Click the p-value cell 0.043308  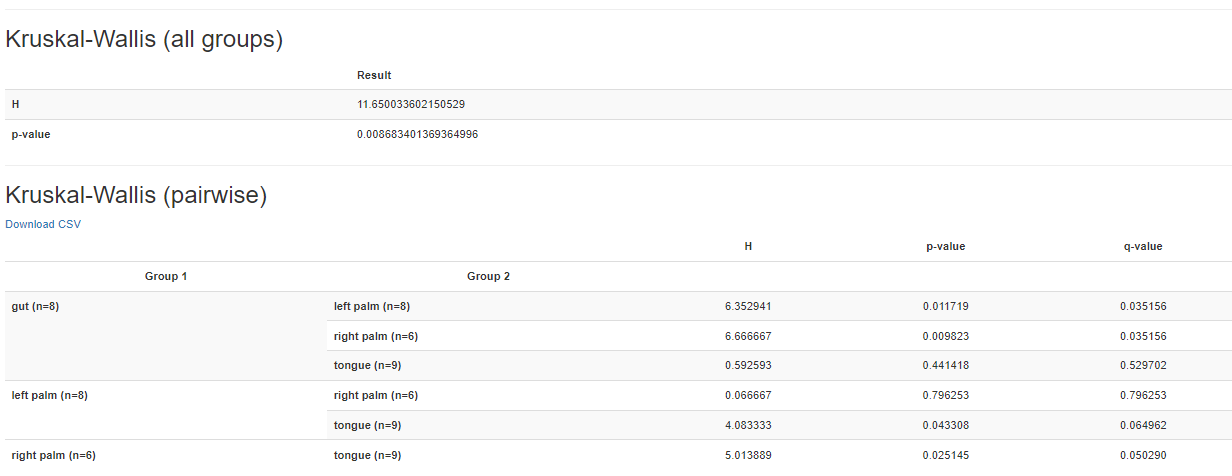945,425
